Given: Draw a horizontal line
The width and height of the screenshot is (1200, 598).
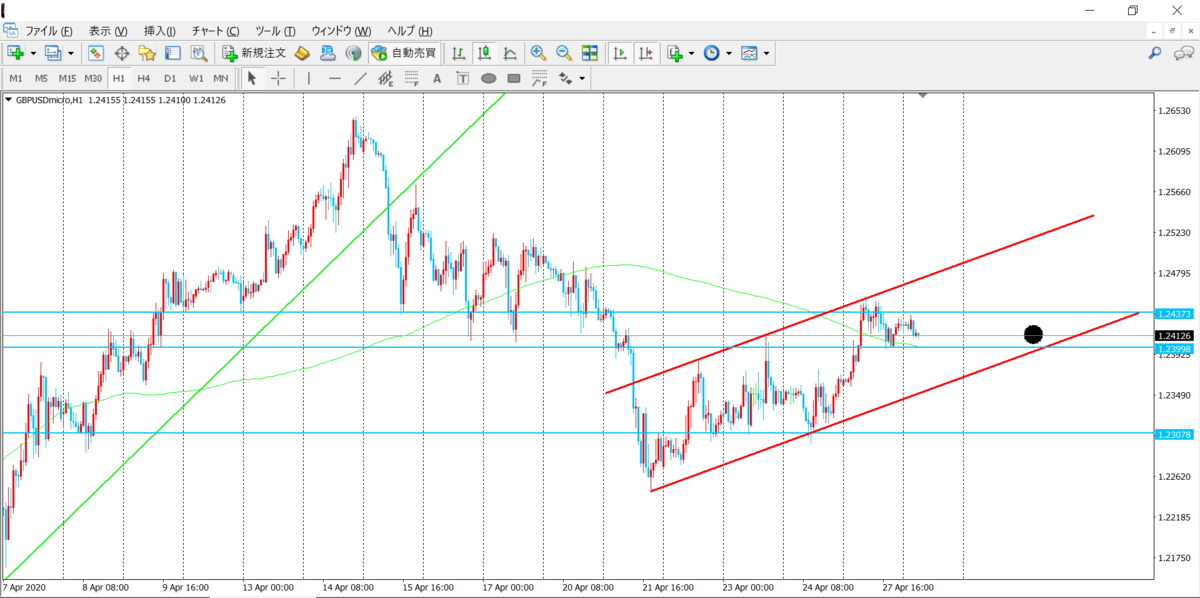Looking at the screenshot, I should pyautogui.click(x=335, y=78).
